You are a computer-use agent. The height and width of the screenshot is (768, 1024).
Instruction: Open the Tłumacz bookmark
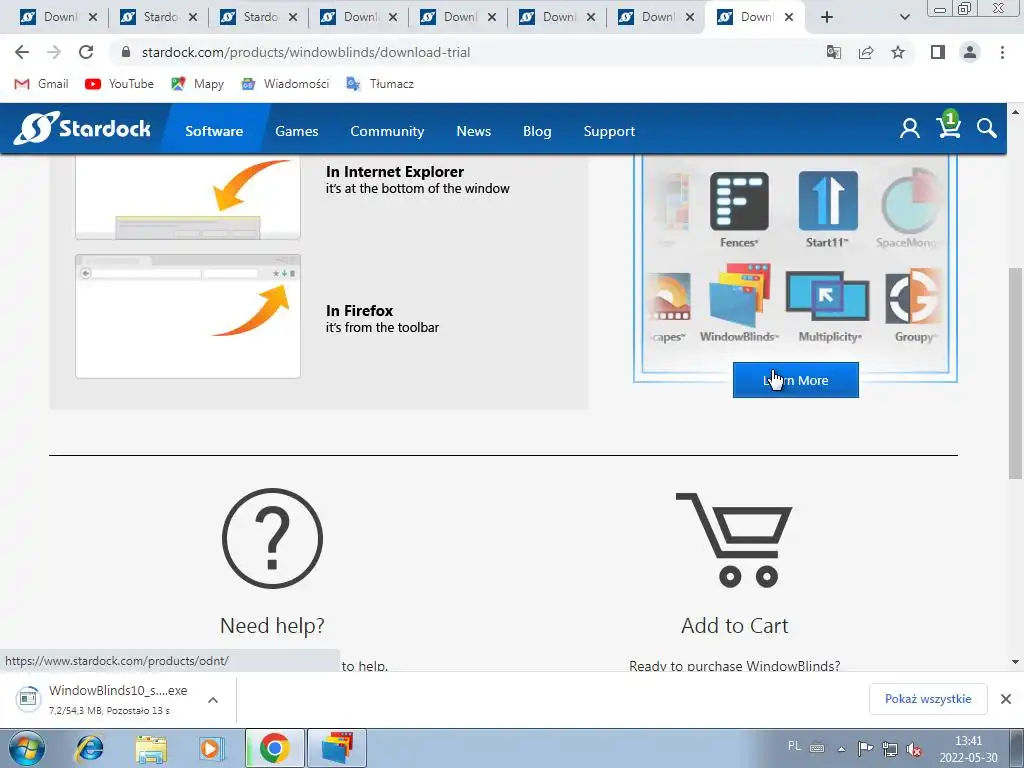(x=380, y=84)
